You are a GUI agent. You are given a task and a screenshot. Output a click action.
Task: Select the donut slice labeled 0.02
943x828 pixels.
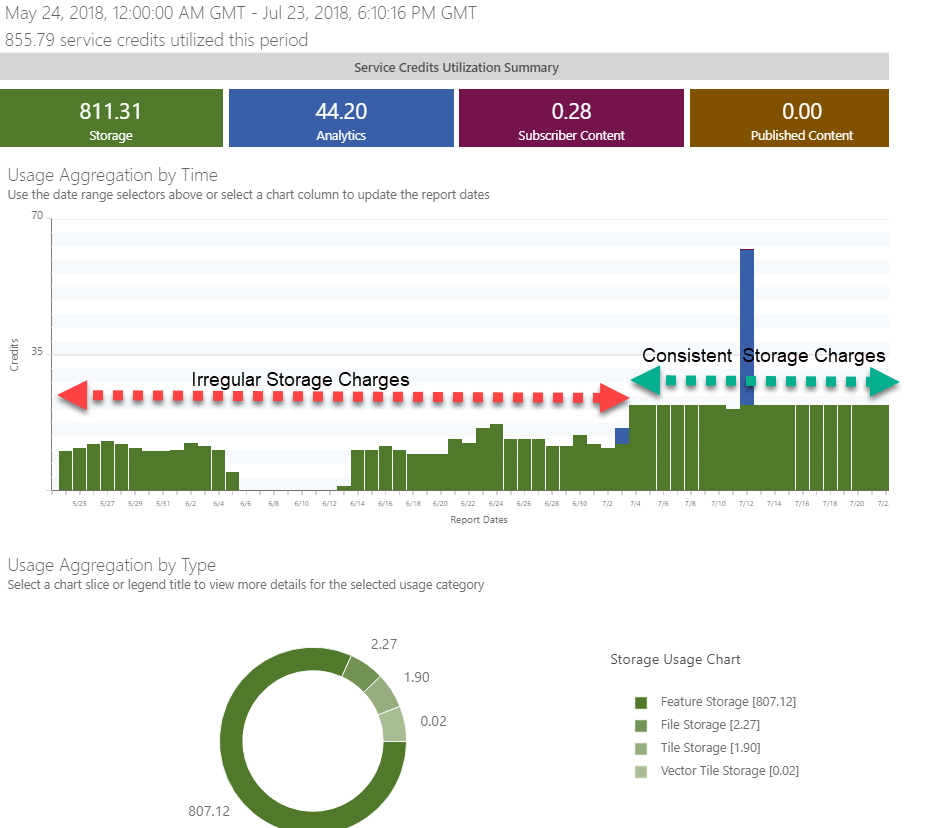tap(393, 725)
